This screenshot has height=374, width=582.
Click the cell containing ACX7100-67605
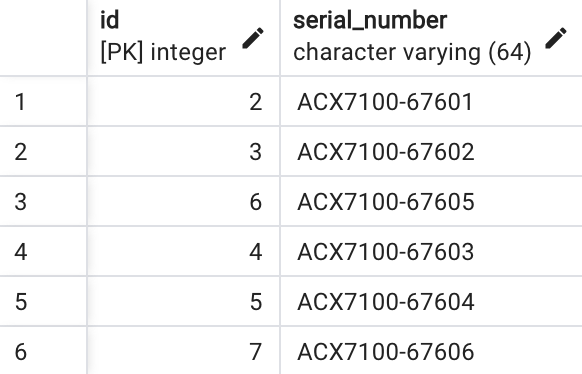click(431, 201)
